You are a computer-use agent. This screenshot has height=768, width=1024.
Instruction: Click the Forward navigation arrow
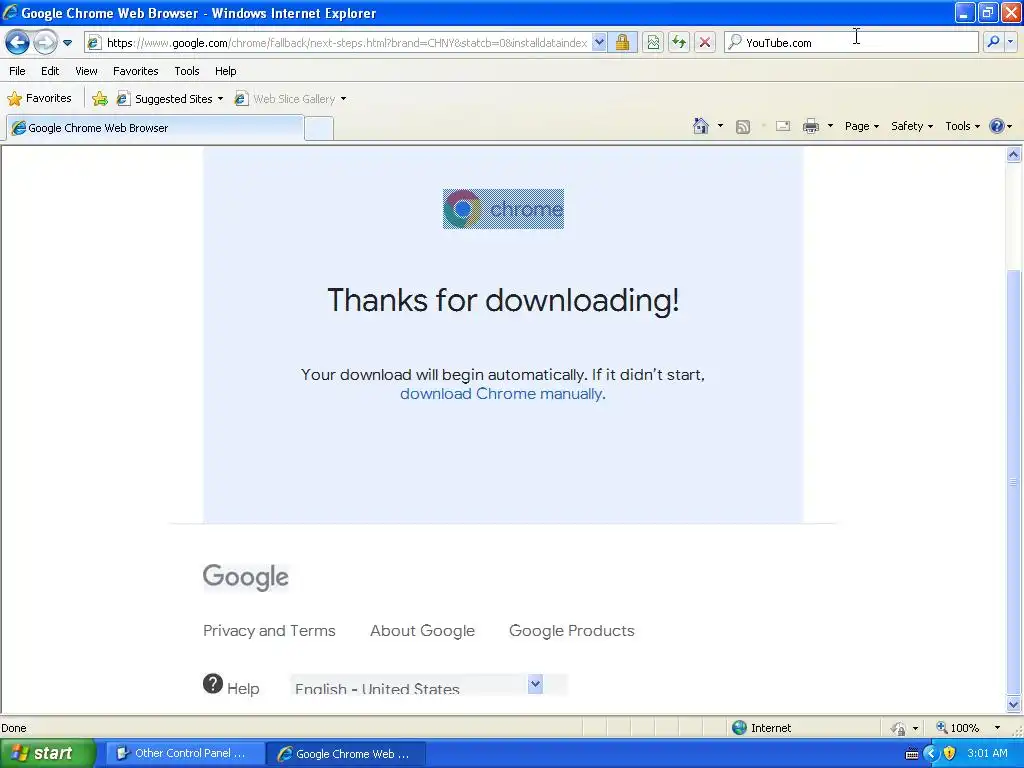tap(45, 43)
